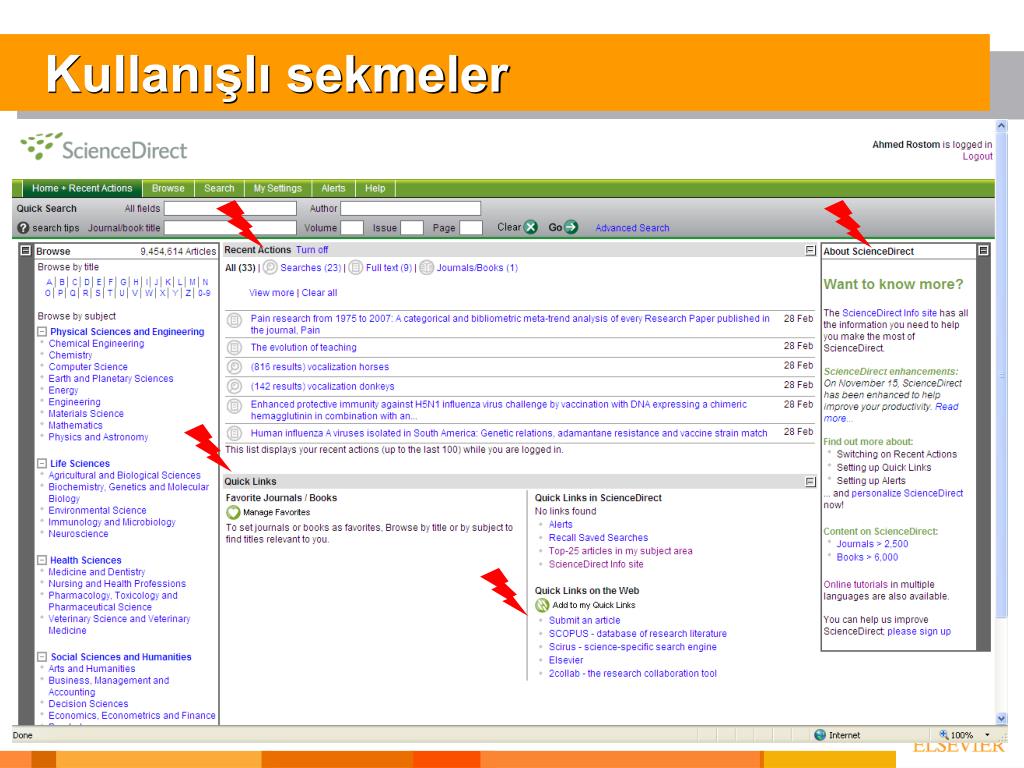The image size is (1024, 768).
Task: Open the 100% zoom level dropdown
Action: click(987, 735)
